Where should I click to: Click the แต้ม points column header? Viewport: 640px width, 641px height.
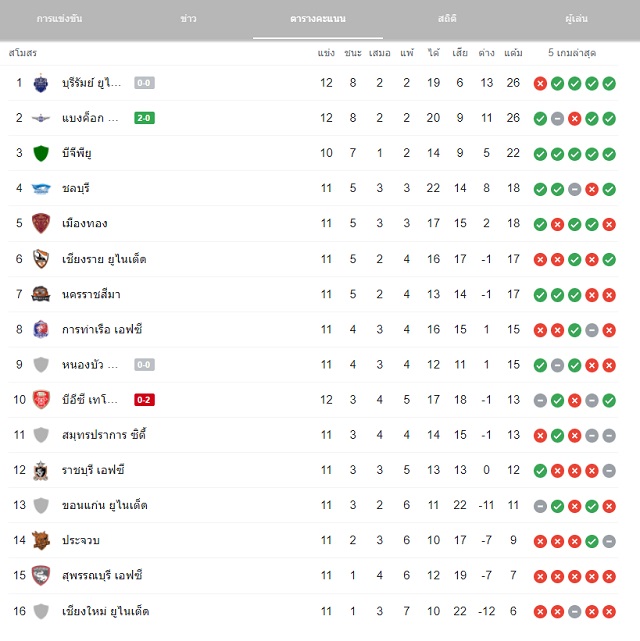click(x=513, y=53)
